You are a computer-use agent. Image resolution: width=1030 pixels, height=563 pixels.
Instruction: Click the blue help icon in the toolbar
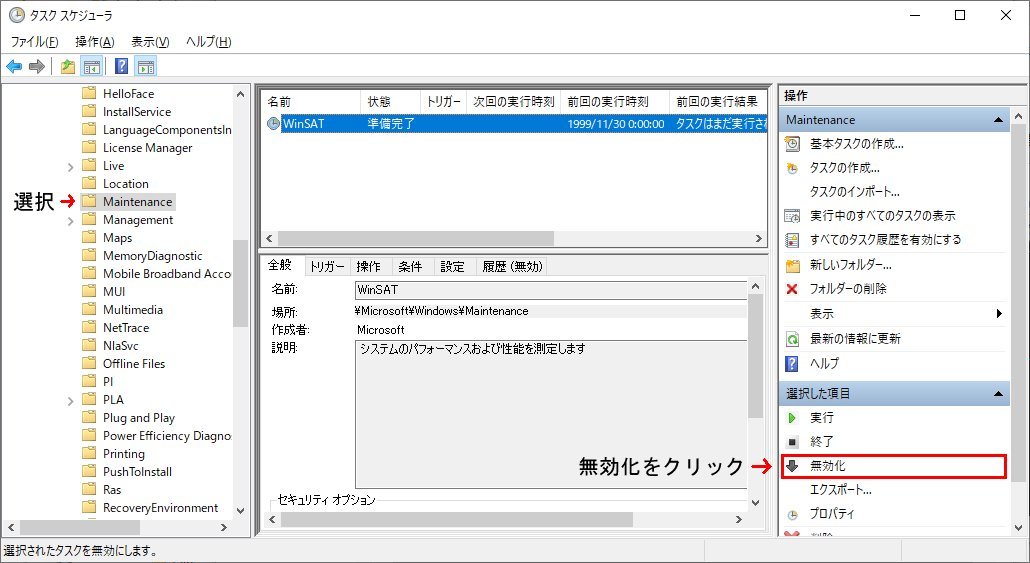(x=121, y=67)
